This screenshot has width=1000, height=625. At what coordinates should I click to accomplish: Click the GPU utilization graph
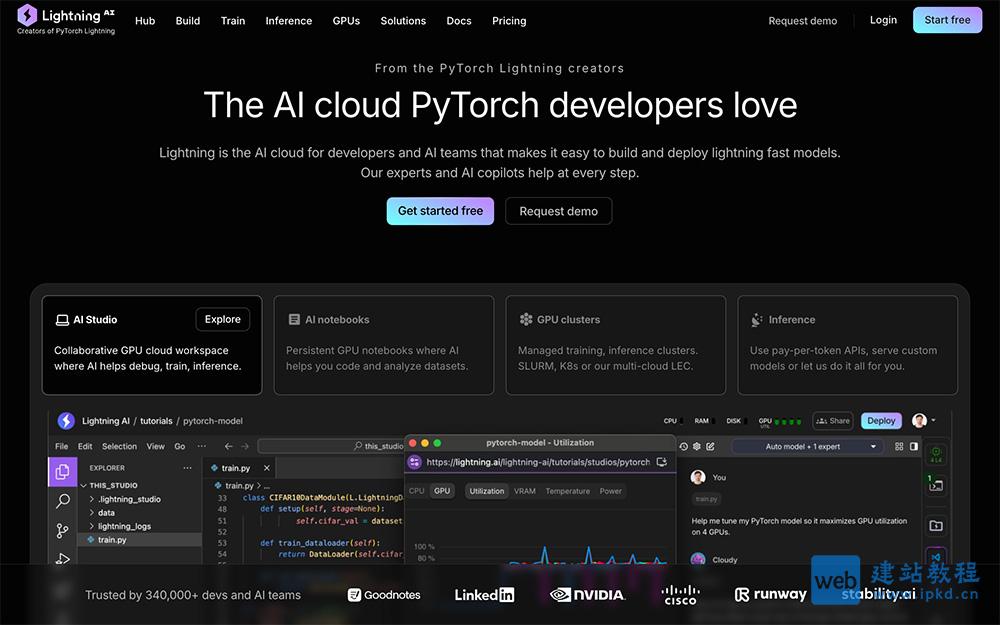(540, 550)
